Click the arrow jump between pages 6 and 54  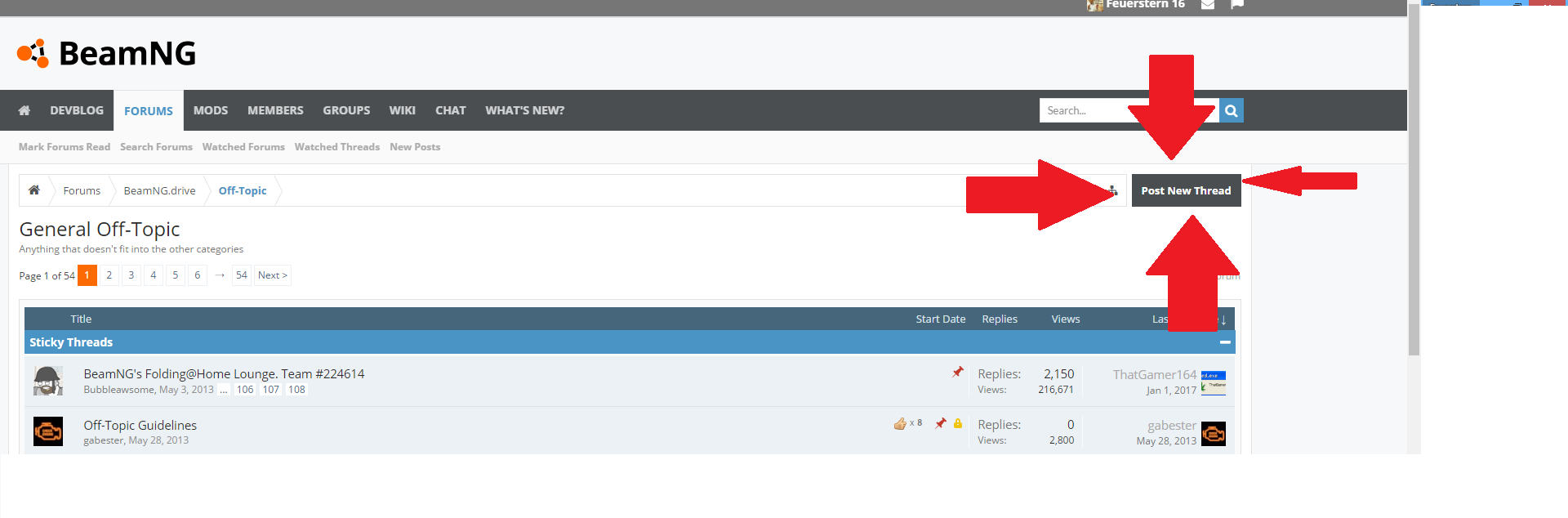click(220, 275)
